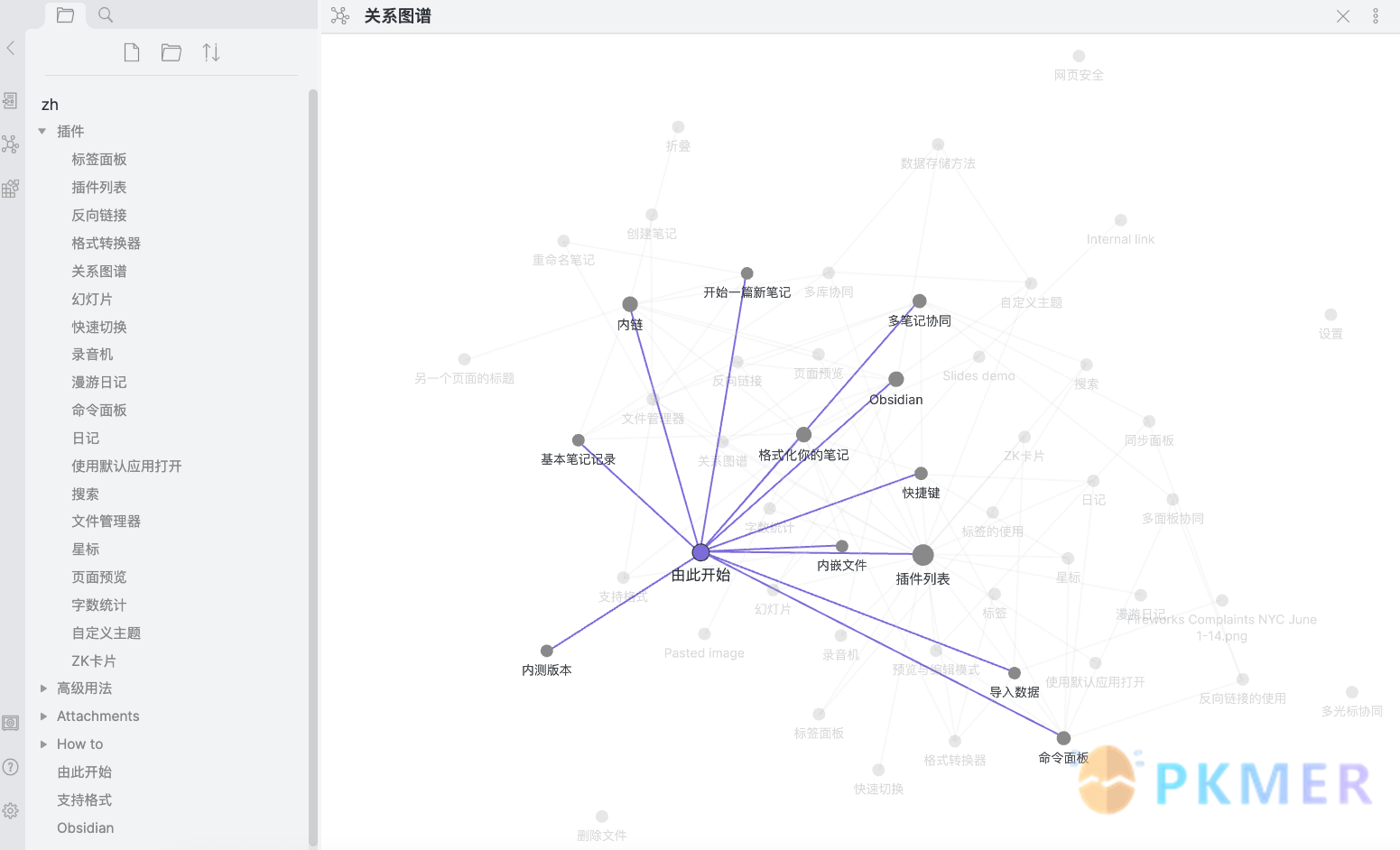Select the 插件列表 node in graph
This screenshot has height=850, width=1400.
click(x=923, y=555)
